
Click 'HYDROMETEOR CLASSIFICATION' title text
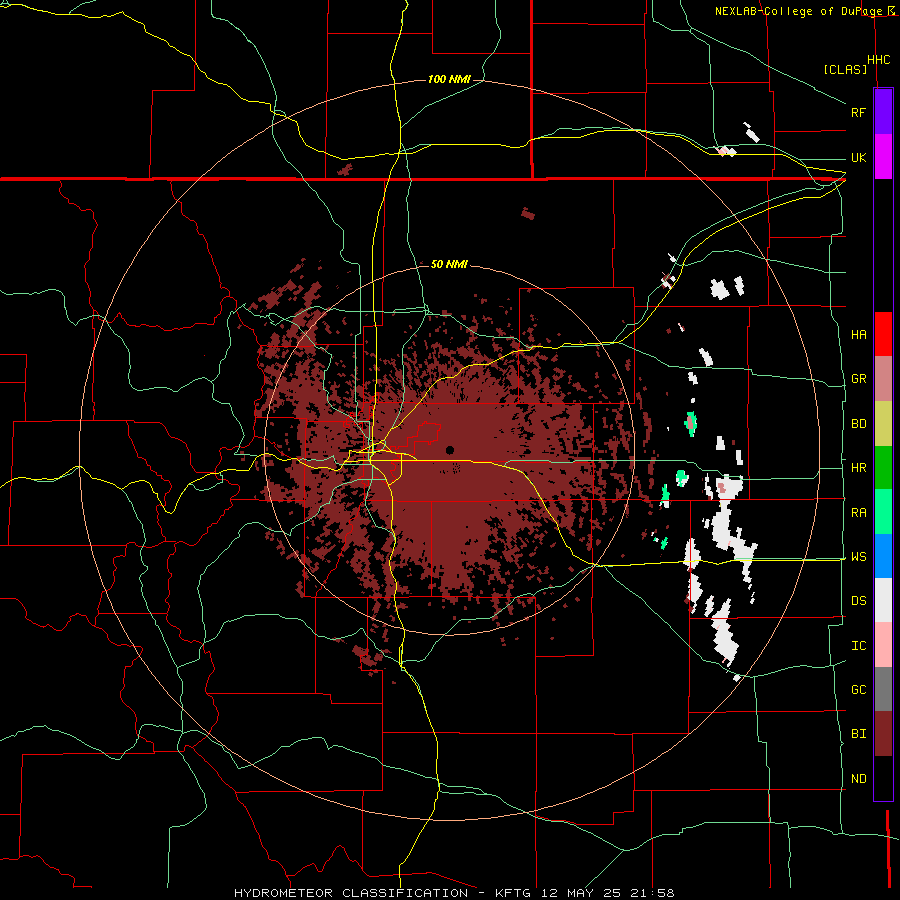(x=351, y=893)
